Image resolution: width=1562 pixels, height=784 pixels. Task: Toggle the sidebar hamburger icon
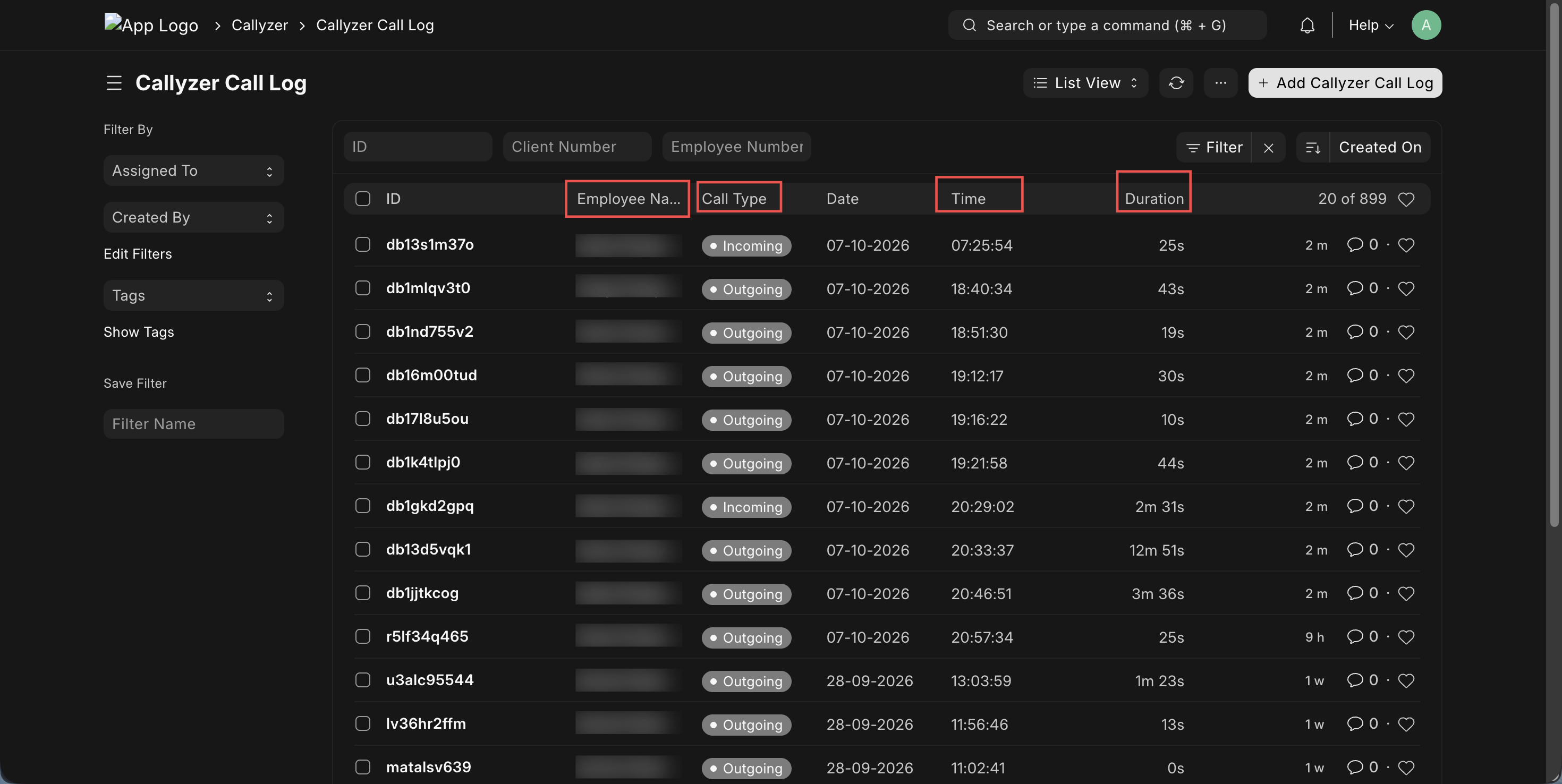pyautogui.click(x=114, y=83)
